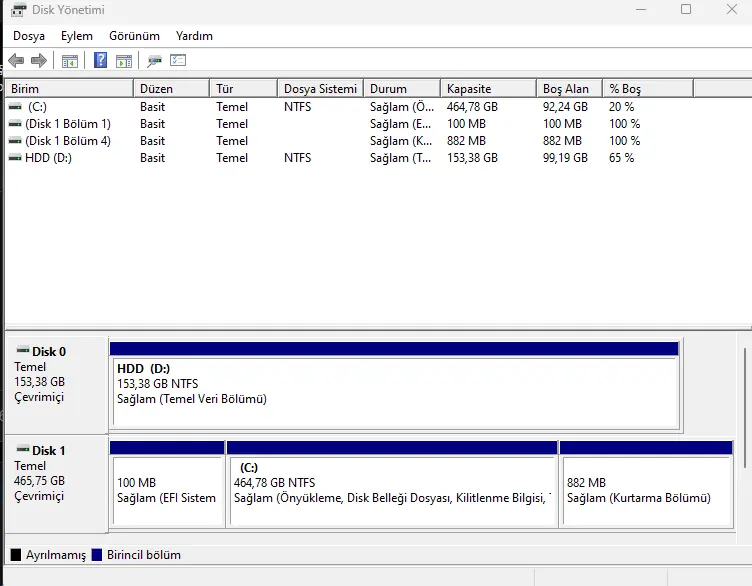Click the small disk icon beside Disk 0
Image resolution: width=752 pixels, height=586 pixels.
coord(23,350)
